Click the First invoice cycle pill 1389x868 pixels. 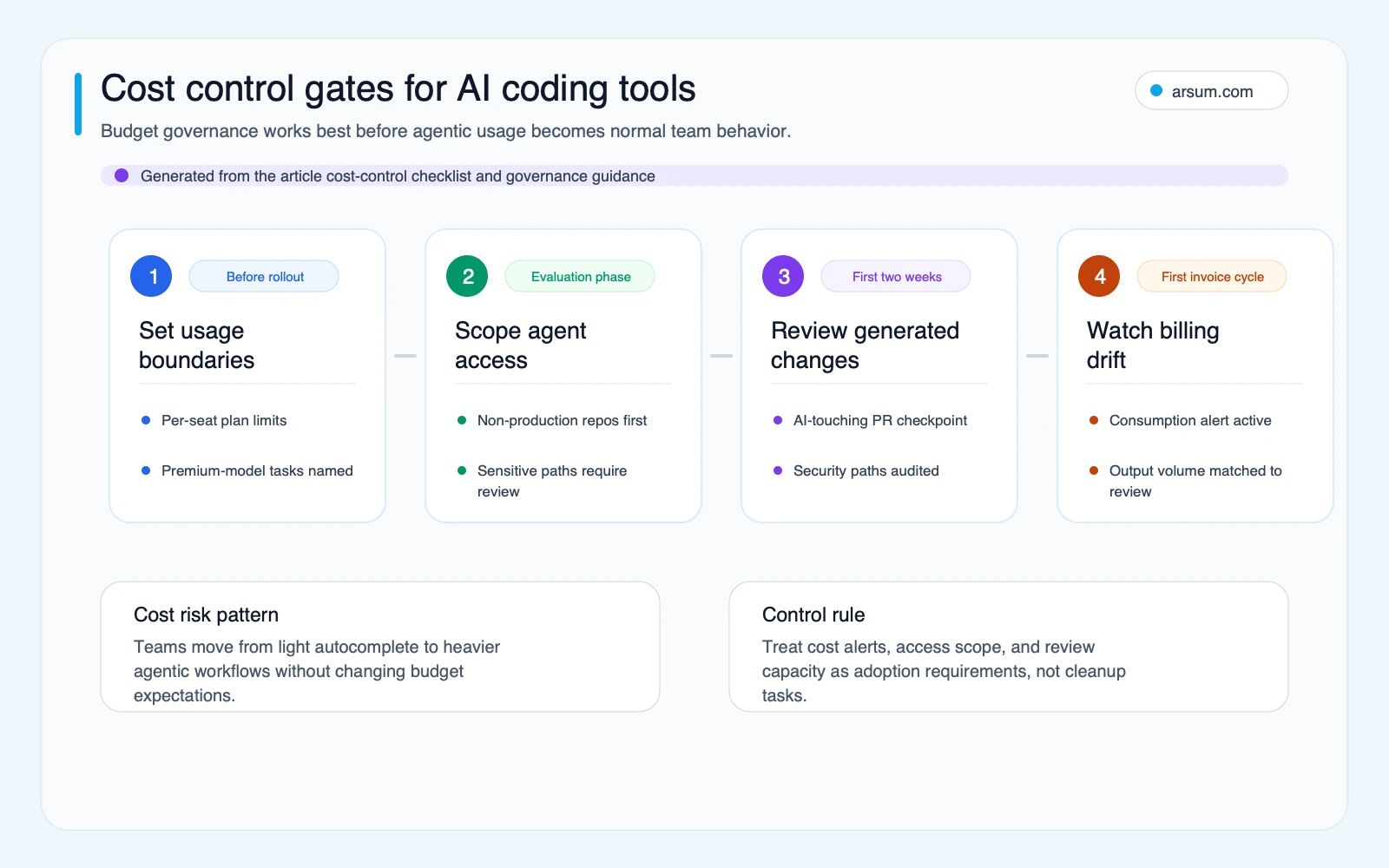click(x=1212, y=276)
